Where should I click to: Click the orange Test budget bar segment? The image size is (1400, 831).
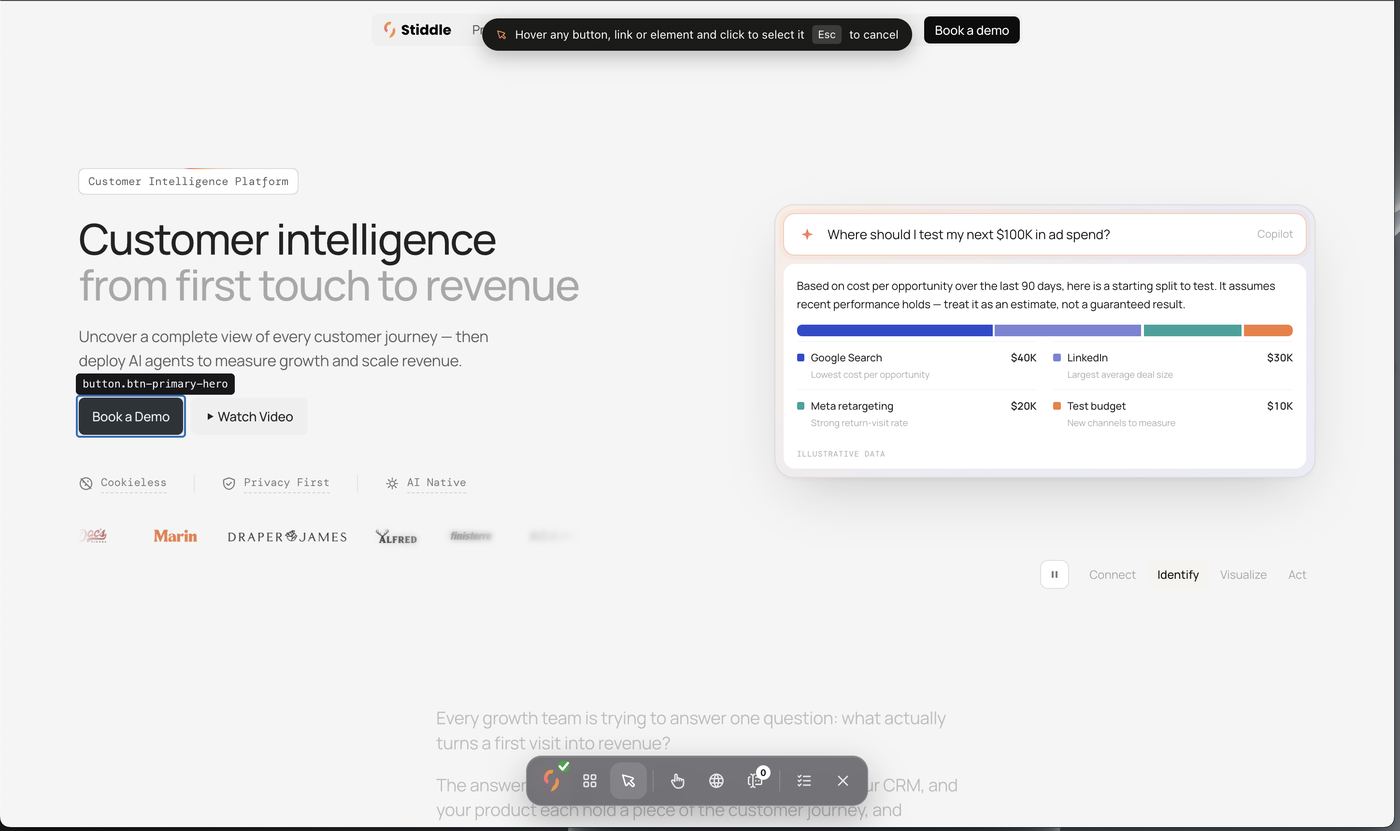pyautogui.click(x=1268, y=330)
